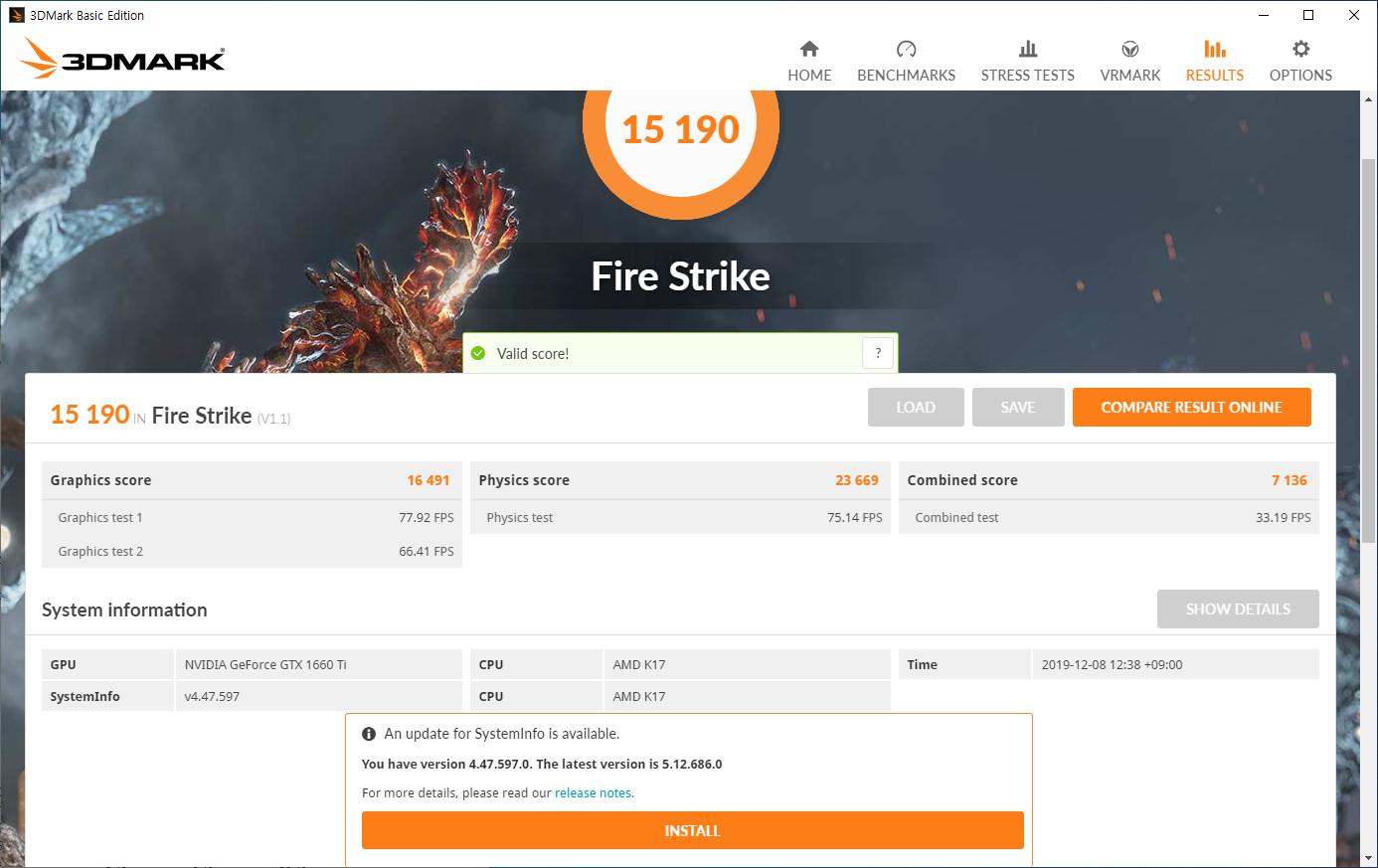Click the GPU value NVIDIA GeForce GTX 1660 Ti

point(265,664)
